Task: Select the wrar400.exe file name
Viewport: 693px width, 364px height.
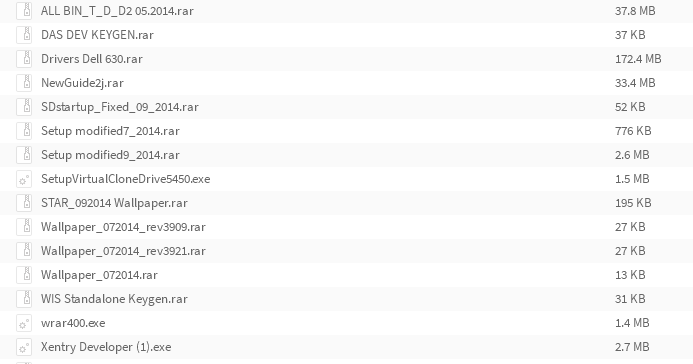Action: tap(73, 323)
